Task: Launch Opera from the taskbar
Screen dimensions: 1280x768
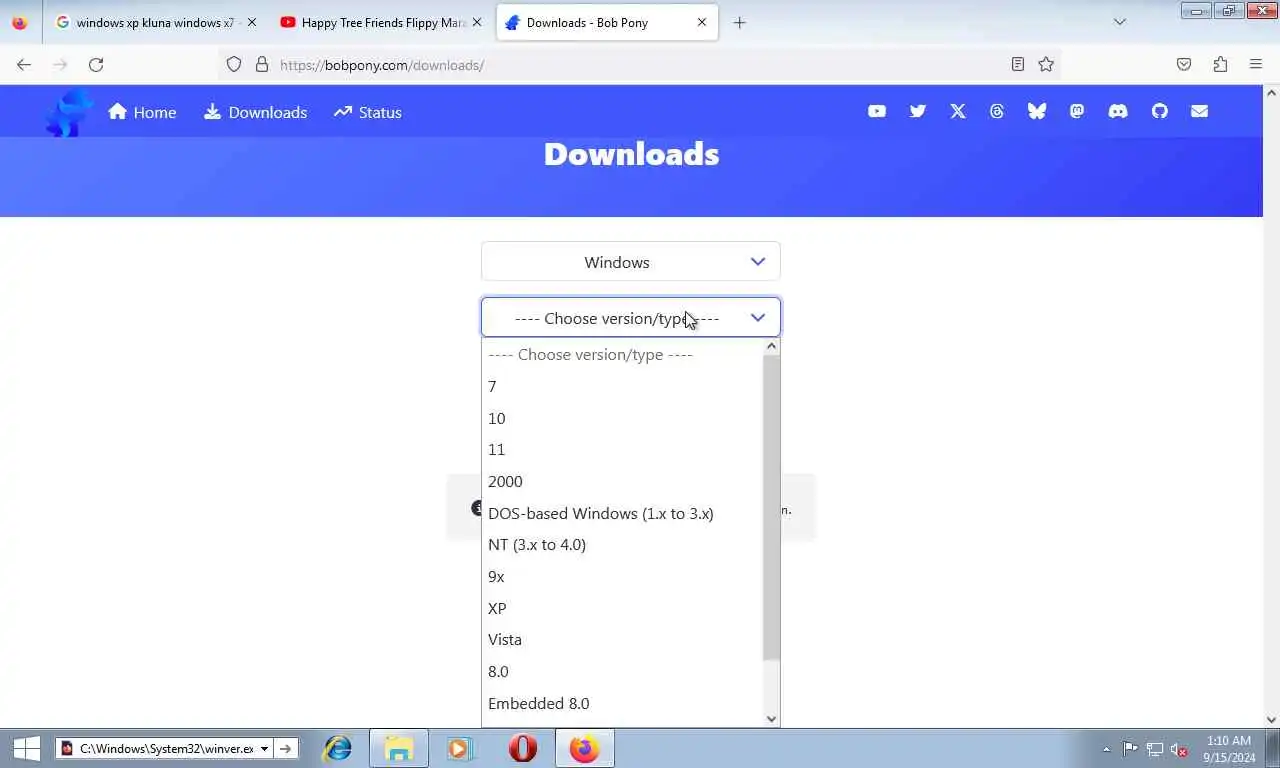Action: point(522,748)
